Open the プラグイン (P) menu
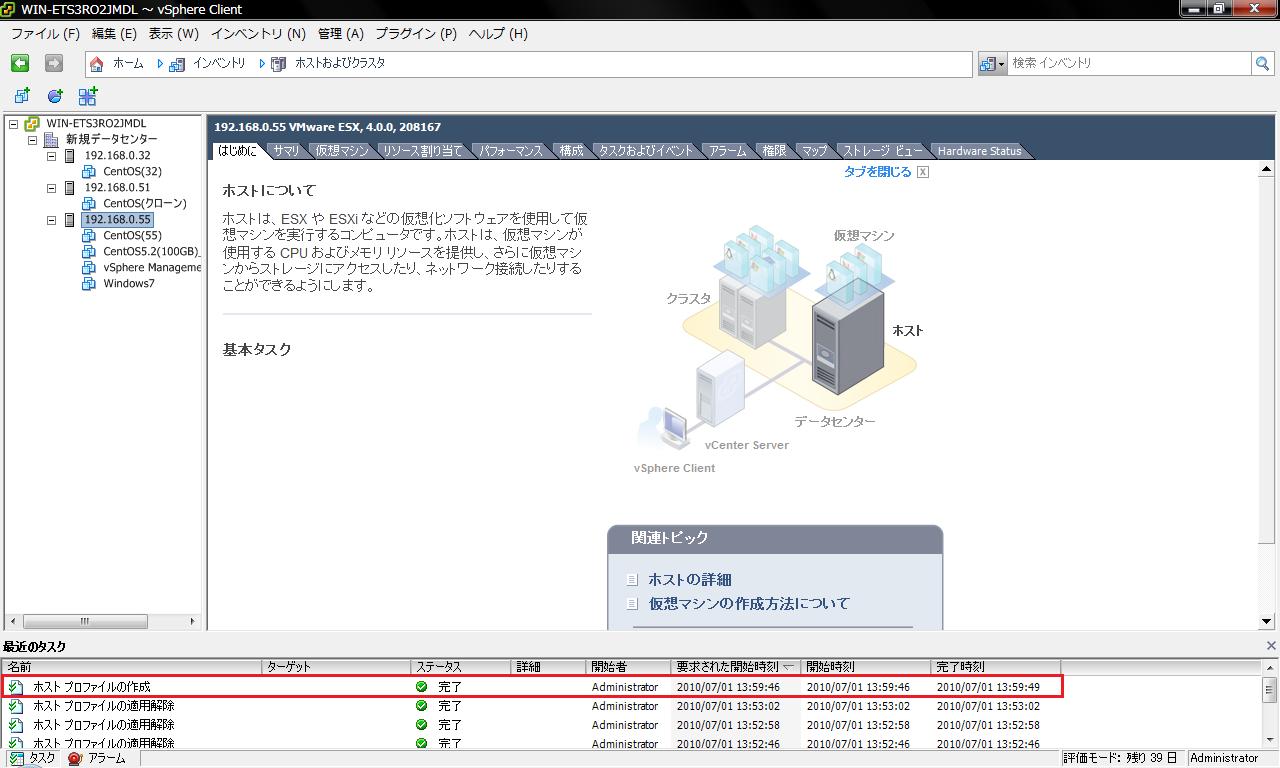The image size is (1280, 768). click(x=416, y=33)
